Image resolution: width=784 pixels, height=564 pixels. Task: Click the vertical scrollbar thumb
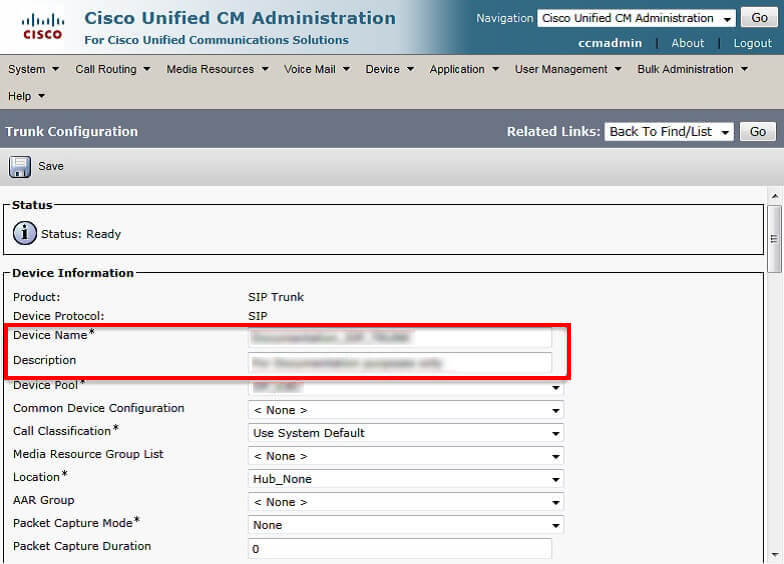pyautogui.click(x=774, y=238)
